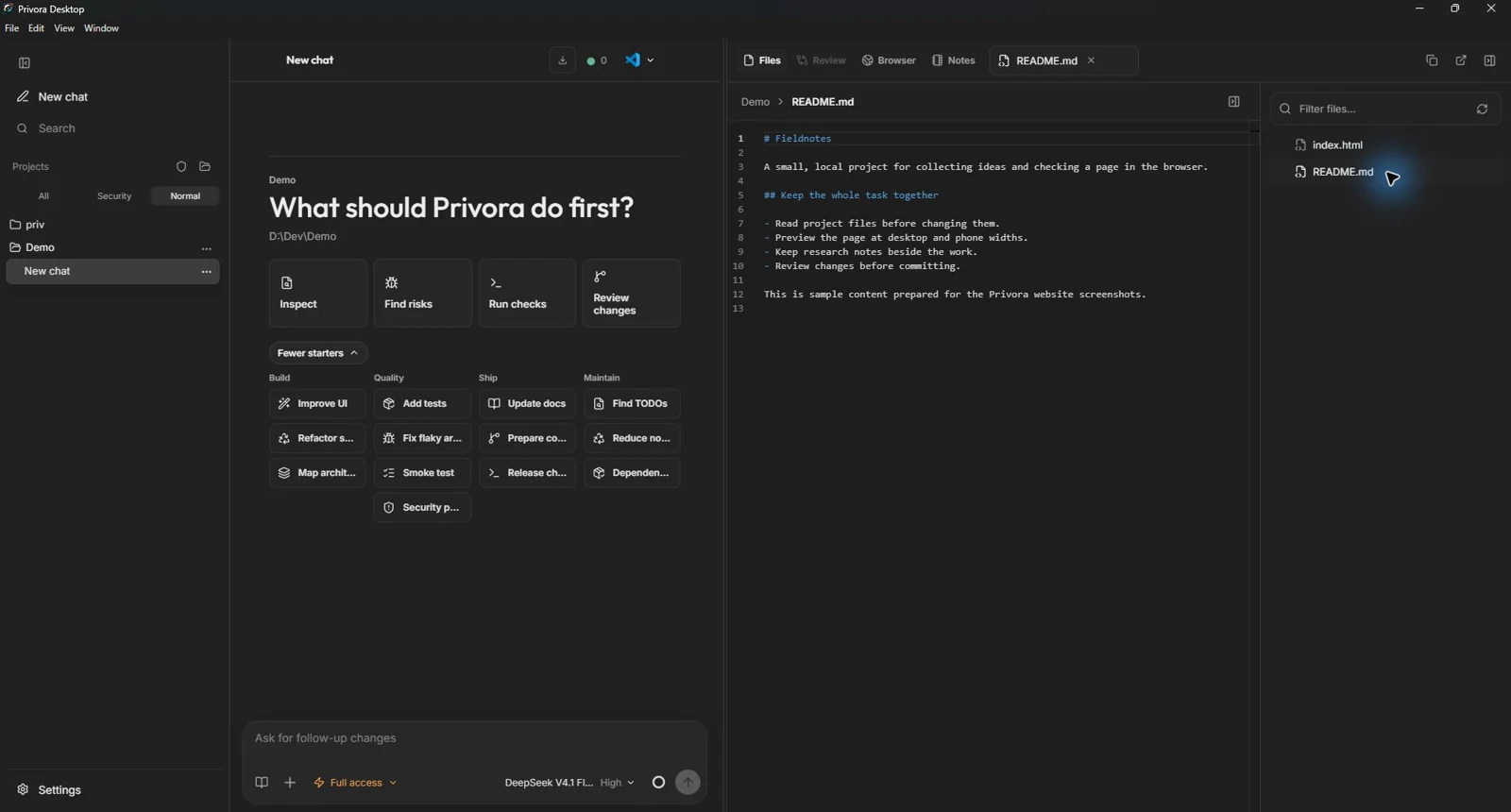Open the View menu
1511x812 pixels.
[x=64, y=28]
